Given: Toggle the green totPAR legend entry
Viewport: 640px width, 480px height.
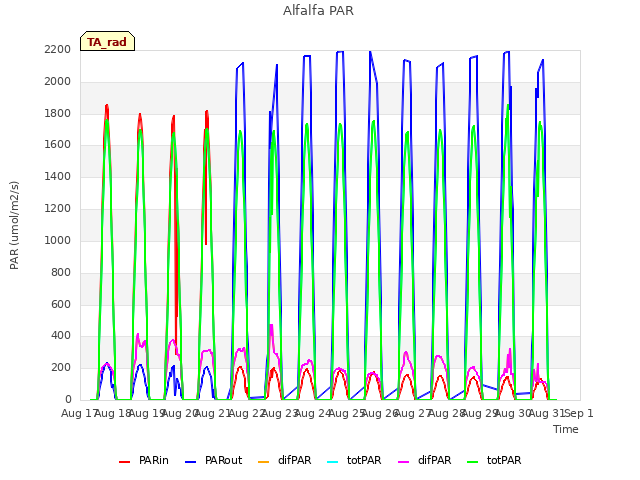Looking at the screenshot, I should pos(494,460).
